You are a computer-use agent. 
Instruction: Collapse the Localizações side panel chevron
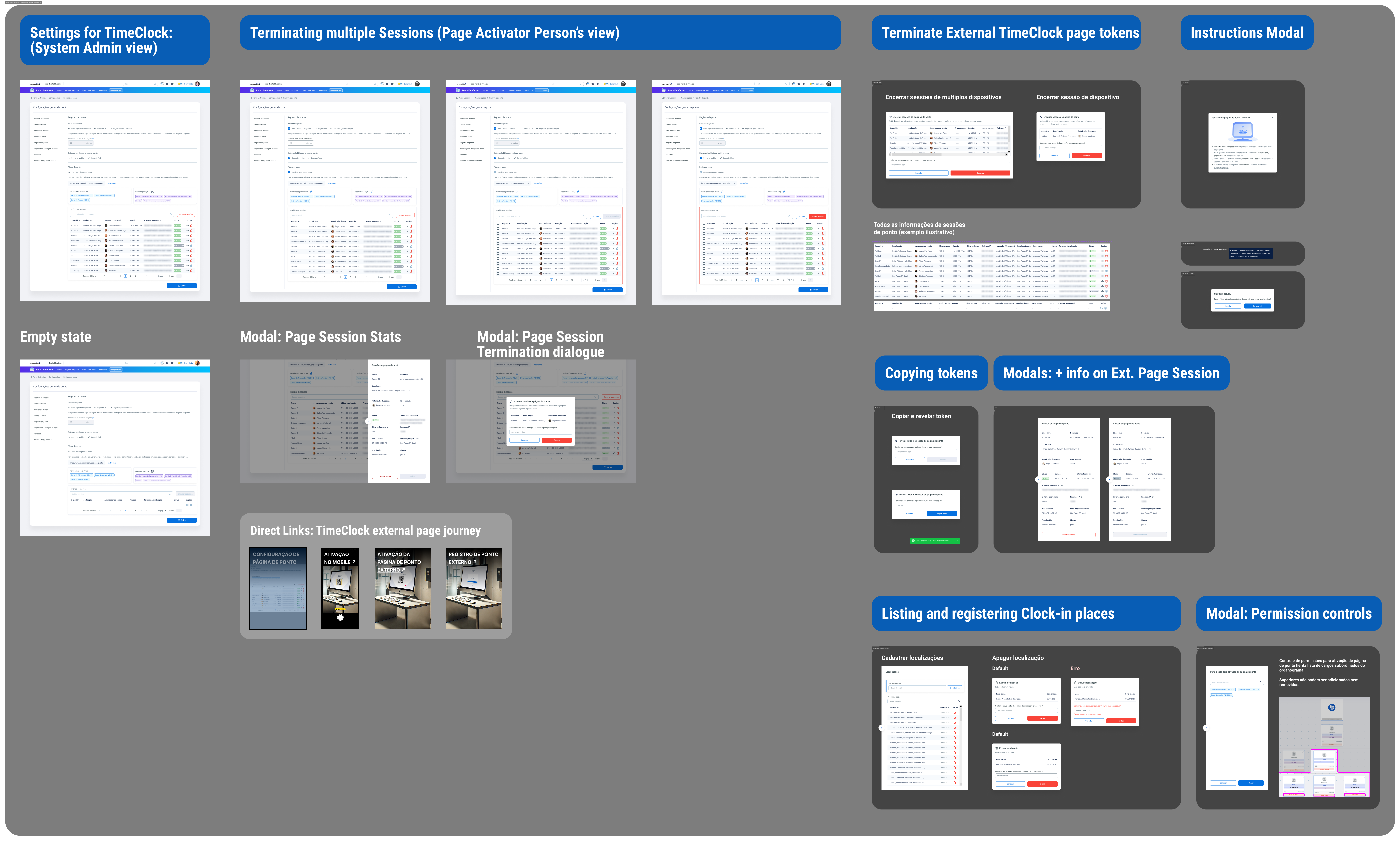882,728
